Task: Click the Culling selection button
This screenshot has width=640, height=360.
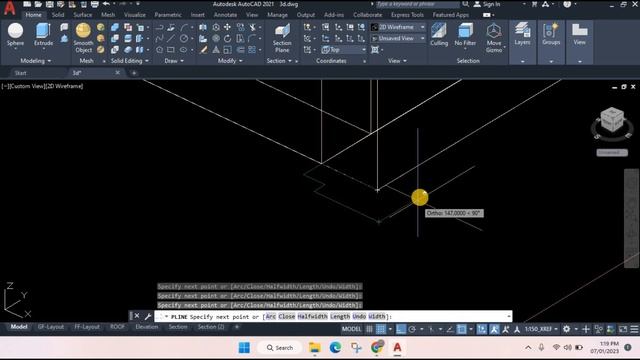Action: 439,34
